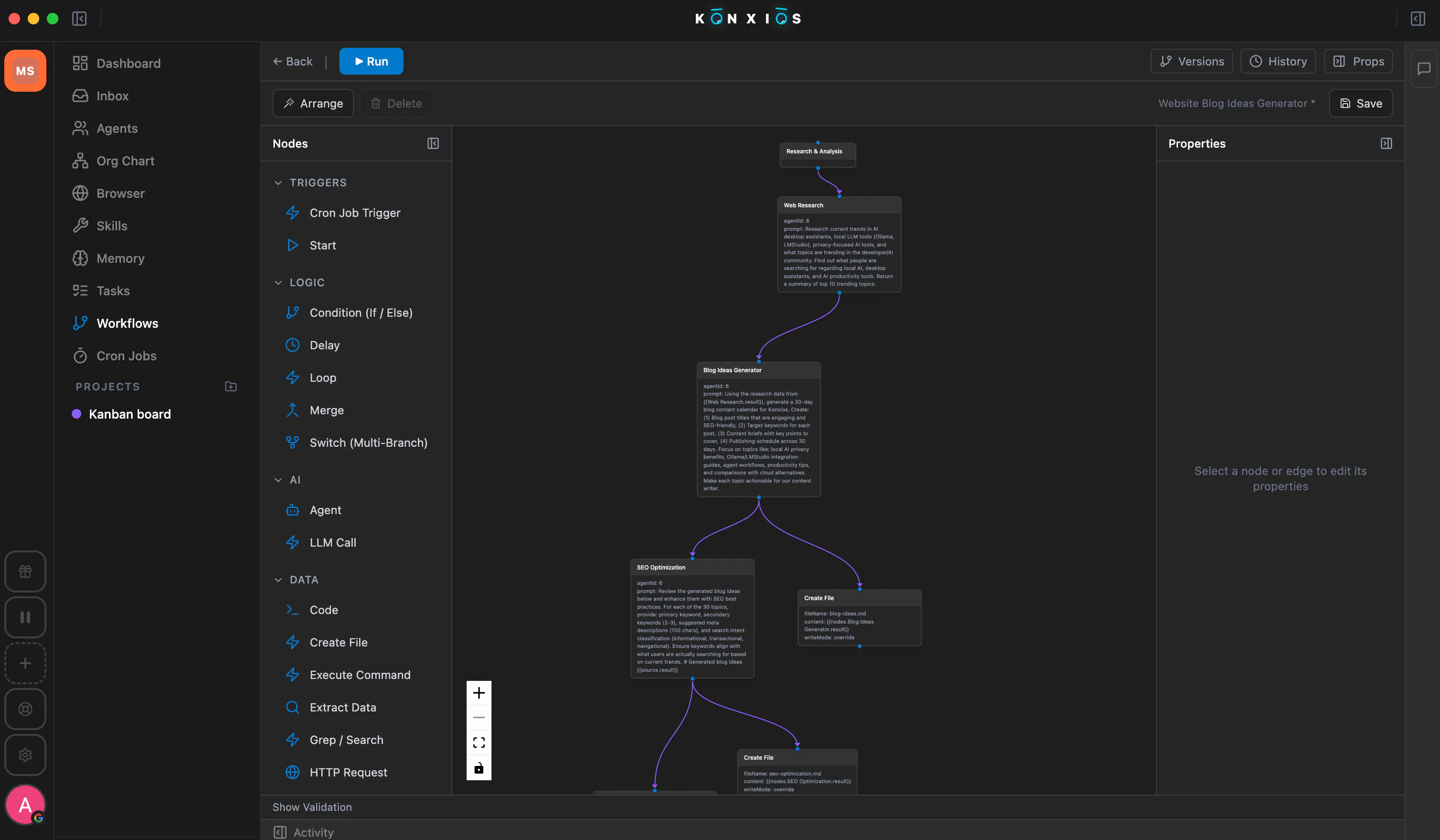Run the workflow
The width and height of the screenshot is (1440, 840).
(x=371, y=61)
